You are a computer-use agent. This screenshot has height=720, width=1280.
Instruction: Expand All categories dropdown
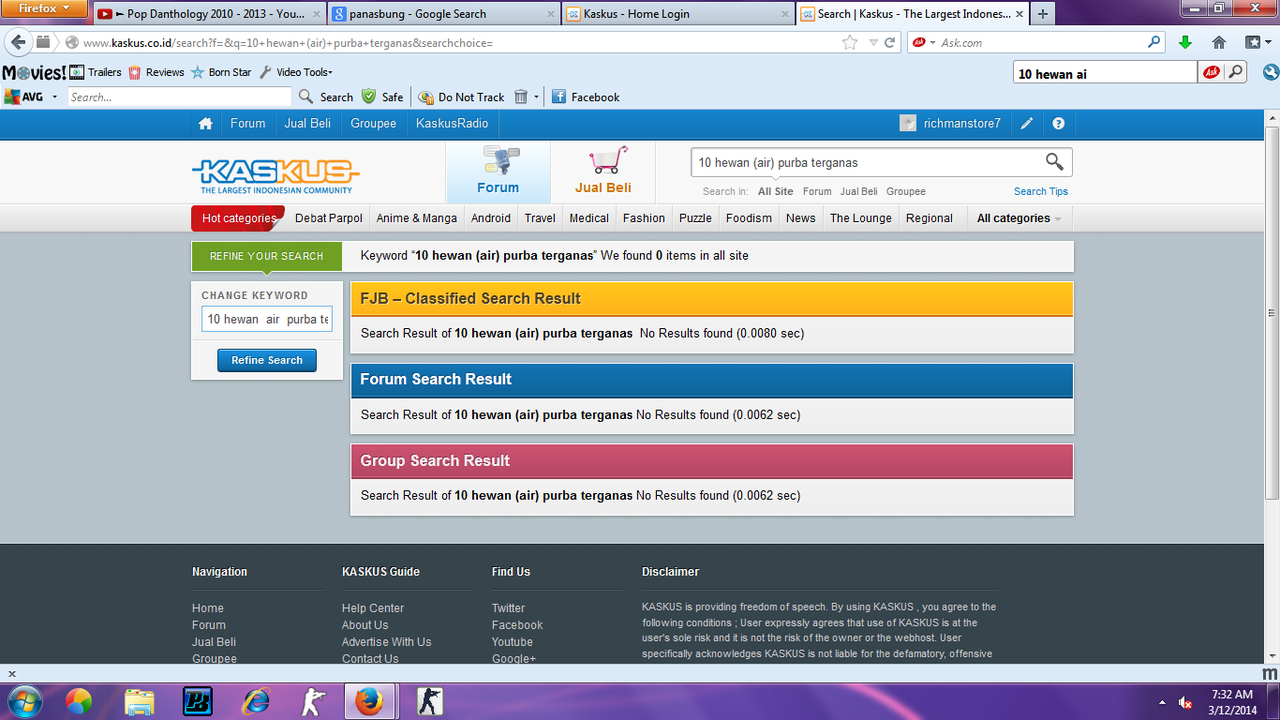tap(1019, 218)
